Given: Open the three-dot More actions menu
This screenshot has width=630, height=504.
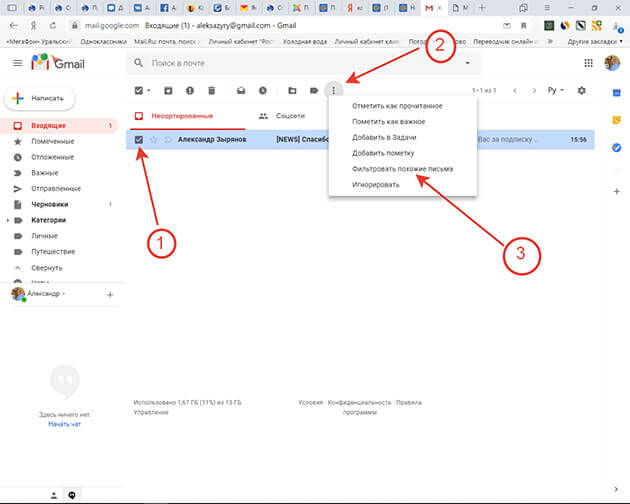Looking at the screenshot, I should (335, 91).
